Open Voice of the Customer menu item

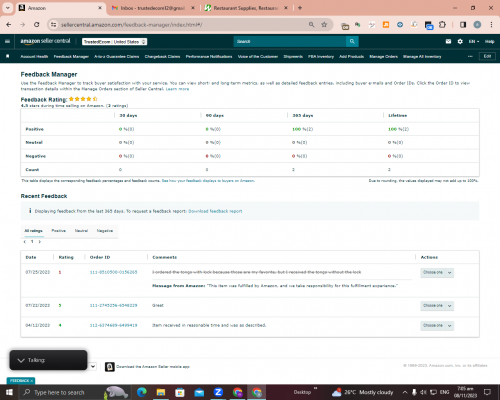258,56
